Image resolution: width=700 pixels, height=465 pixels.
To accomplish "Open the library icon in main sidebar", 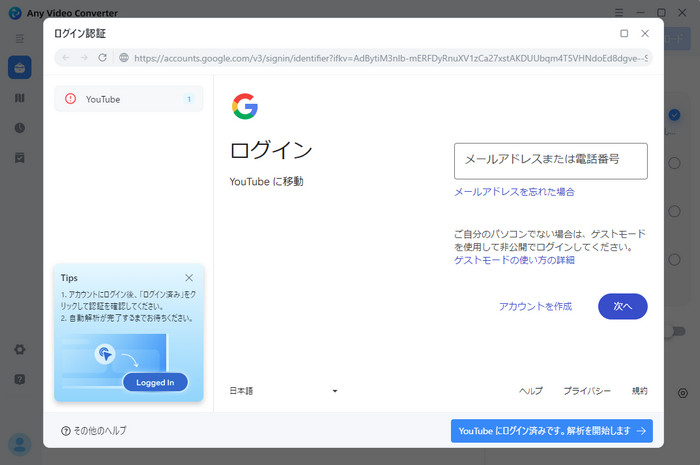I will (20, 98).
